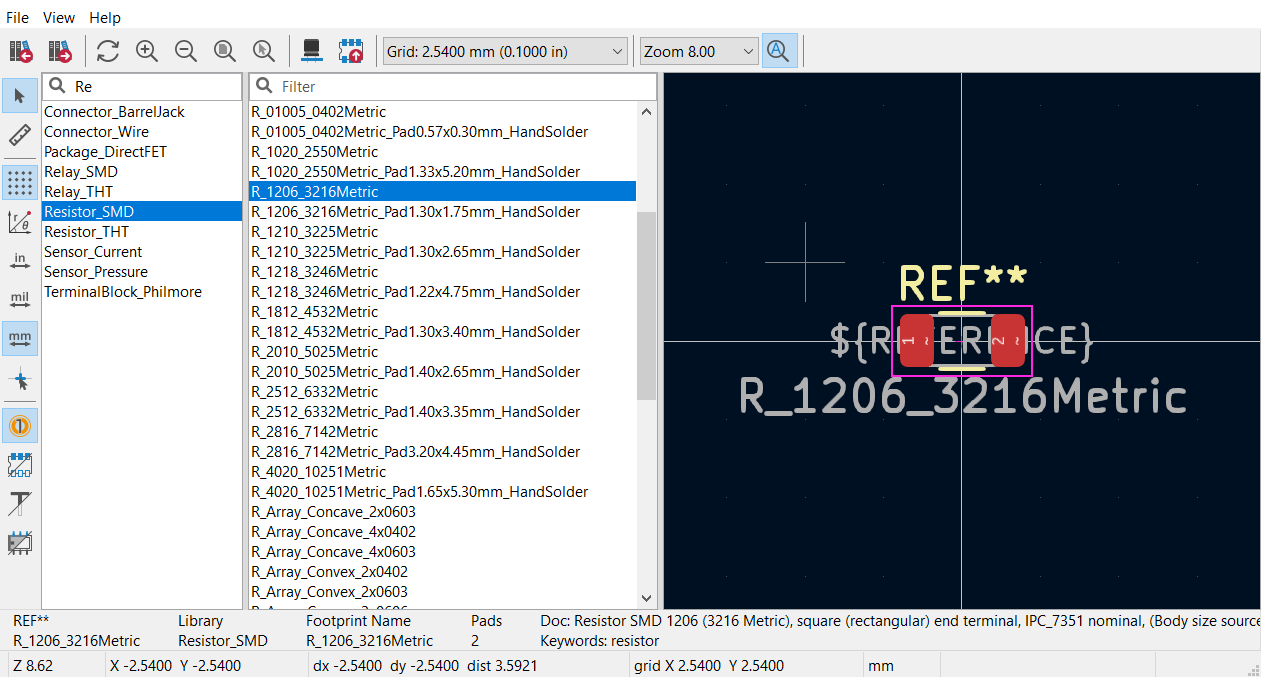Image resolution: width=1261 pixels, height=677 pixels.
Task: Open the Grid size dropdown
Action: coord(505,51)
